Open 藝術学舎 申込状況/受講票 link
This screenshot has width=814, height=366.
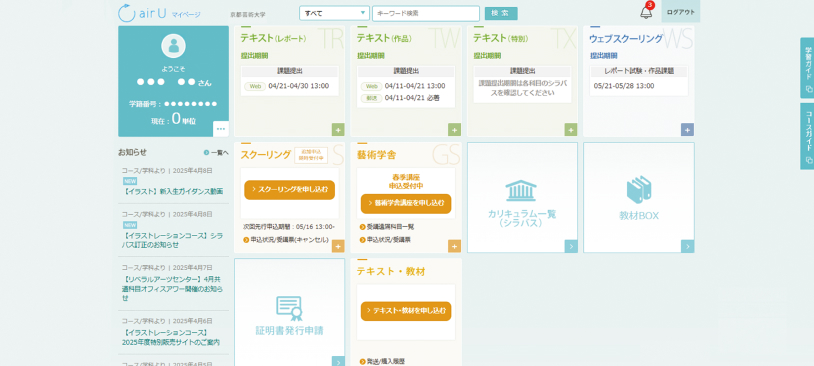click(385, 240)
